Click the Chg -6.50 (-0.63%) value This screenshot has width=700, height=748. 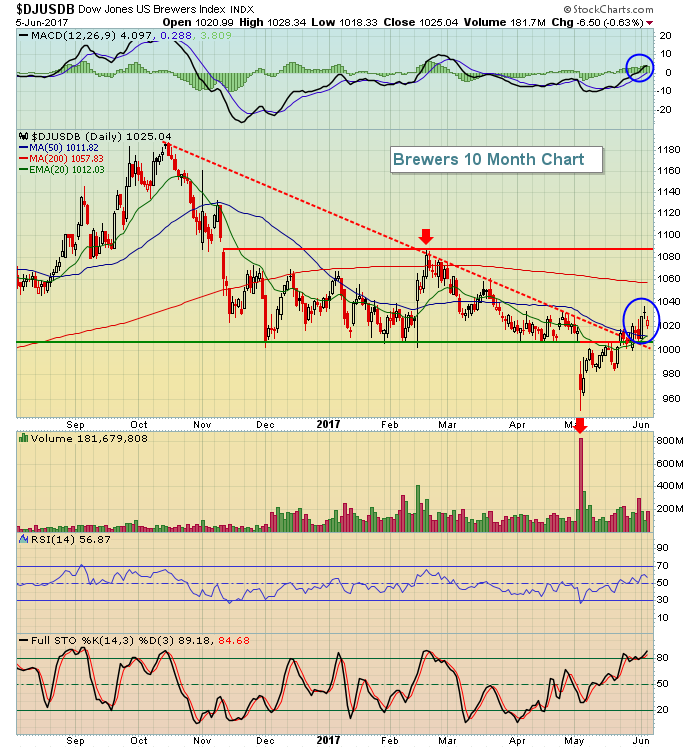(x=597, y=22)
